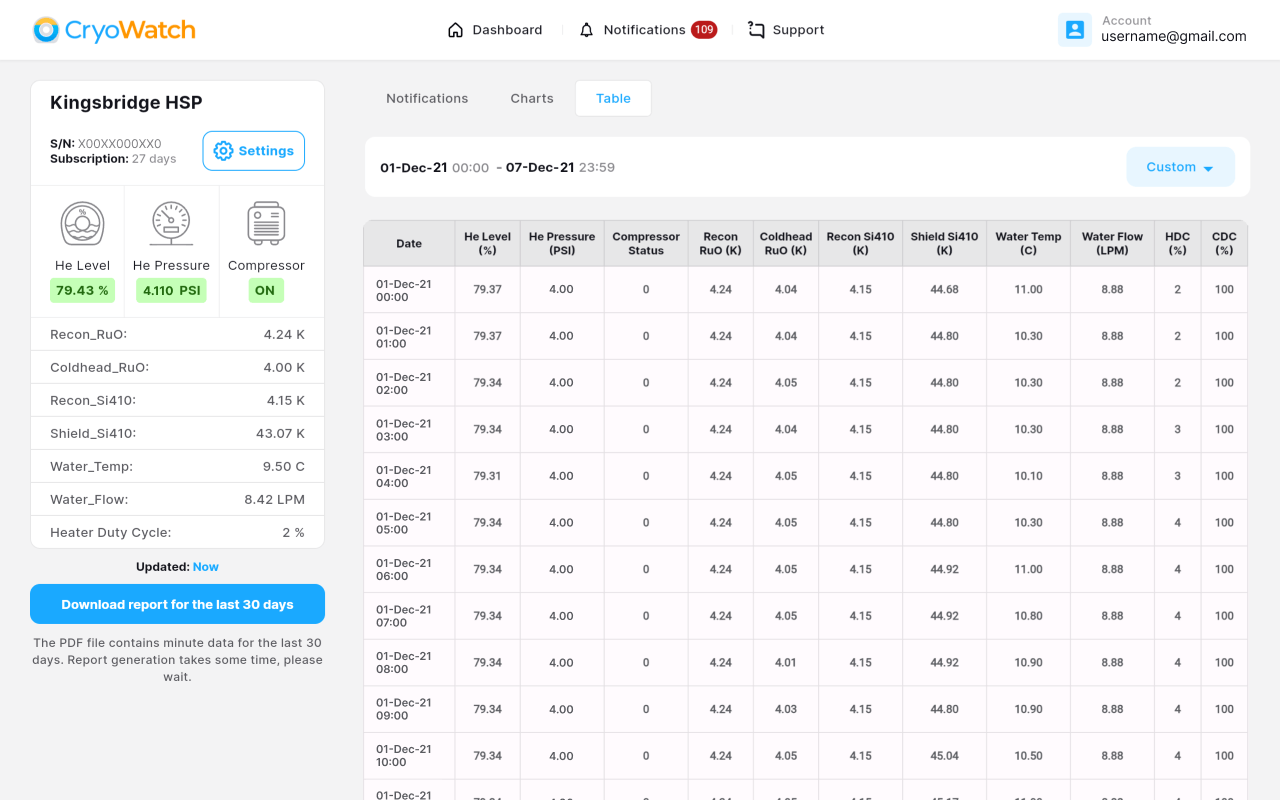Click the Compressor unit icon
Screen dimensions: 1280x800
tap(266, 224)
